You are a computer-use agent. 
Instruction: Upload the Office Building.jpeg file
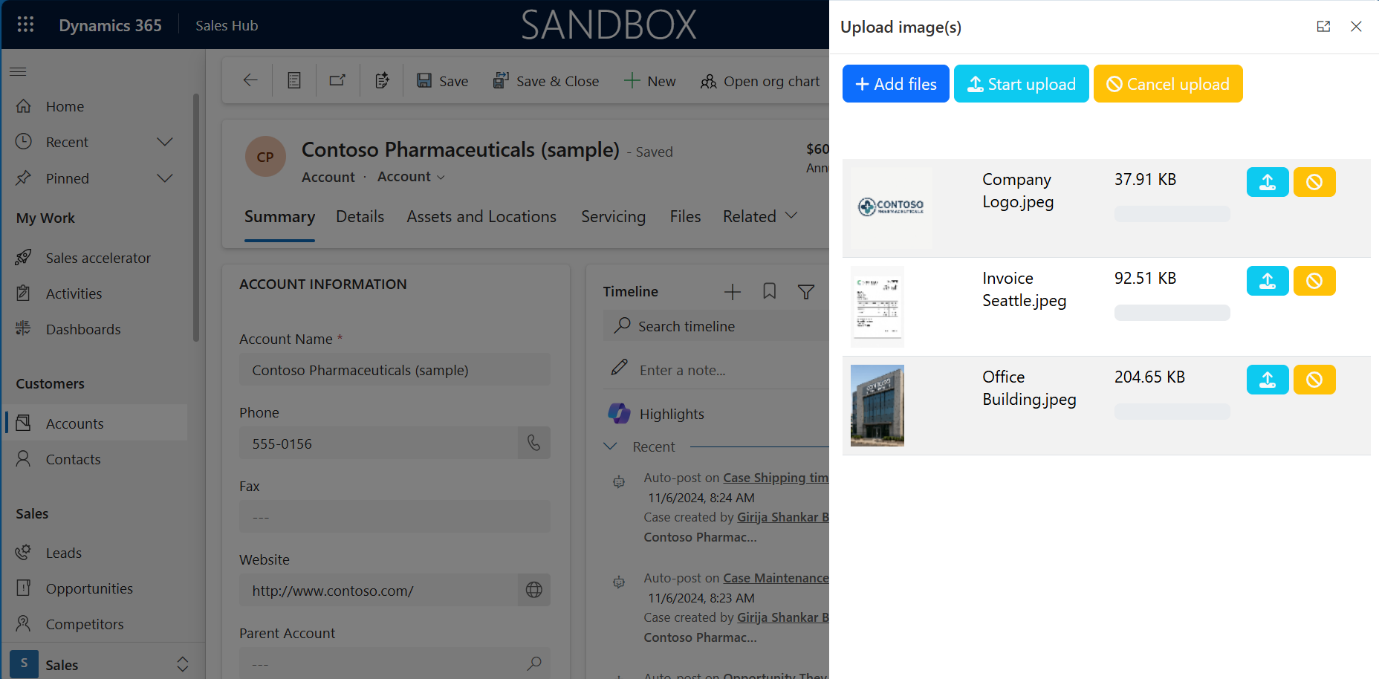(1267, 380)
